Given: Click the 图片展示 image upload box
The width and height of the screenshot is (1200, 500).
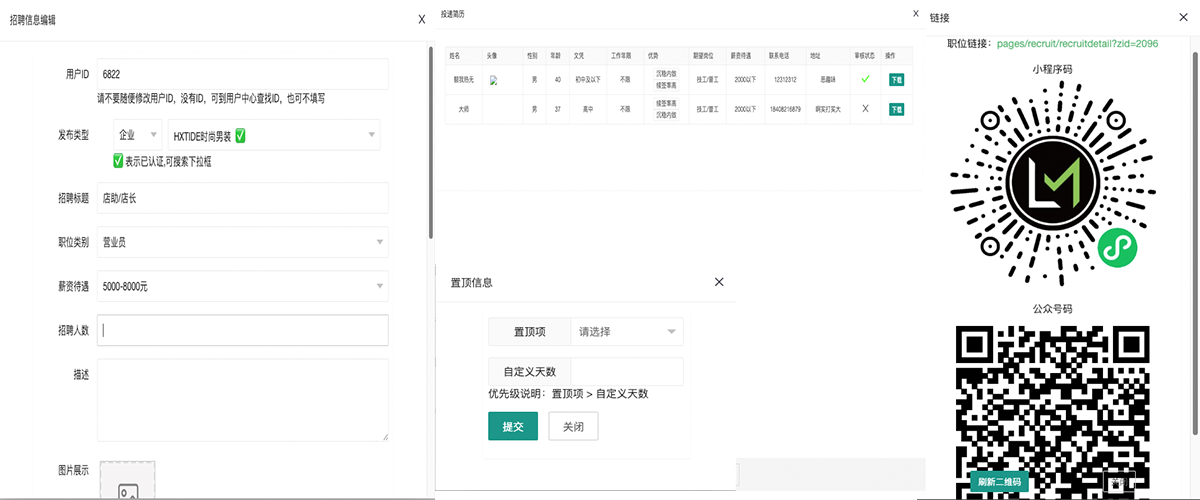Looking at the screenshot, I should pos(128,481).
